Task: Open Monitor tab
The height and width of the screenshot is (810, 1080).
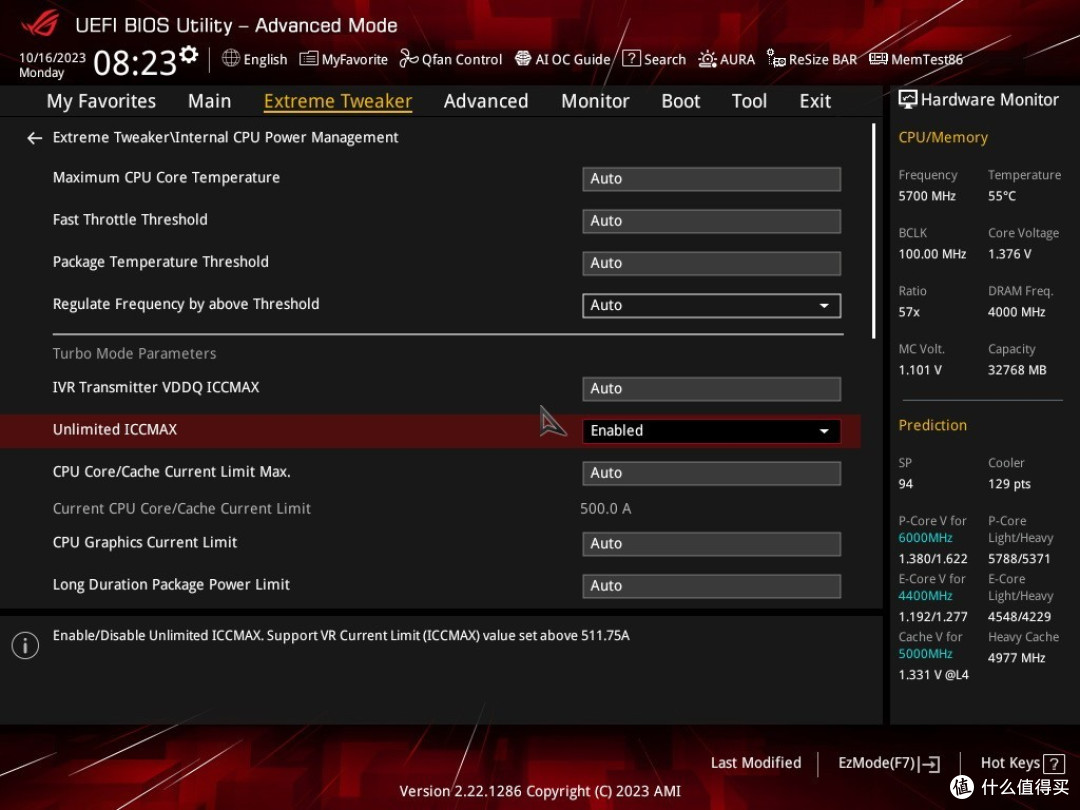Action: click(595, 101)
